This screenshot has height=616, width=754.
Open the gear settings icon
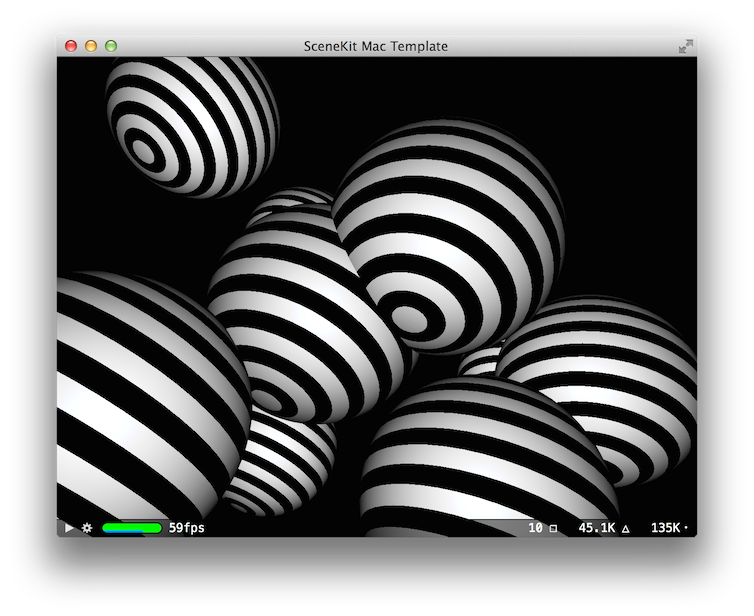[87, 528]
